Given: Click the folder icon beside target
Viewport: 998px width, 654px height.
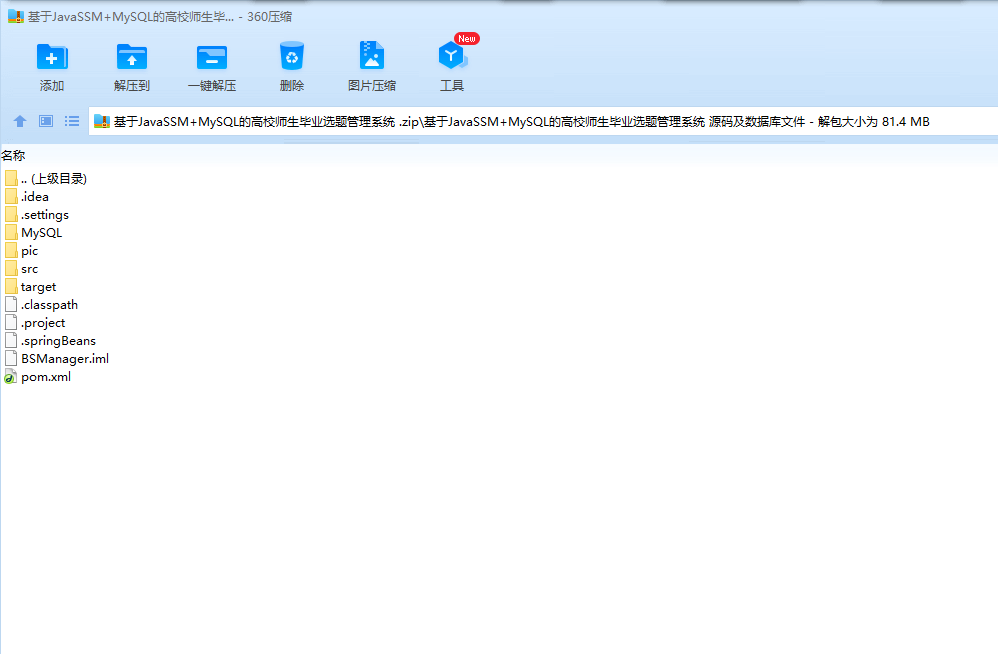Looking at the screenshot, I should (x=11, y=286).
